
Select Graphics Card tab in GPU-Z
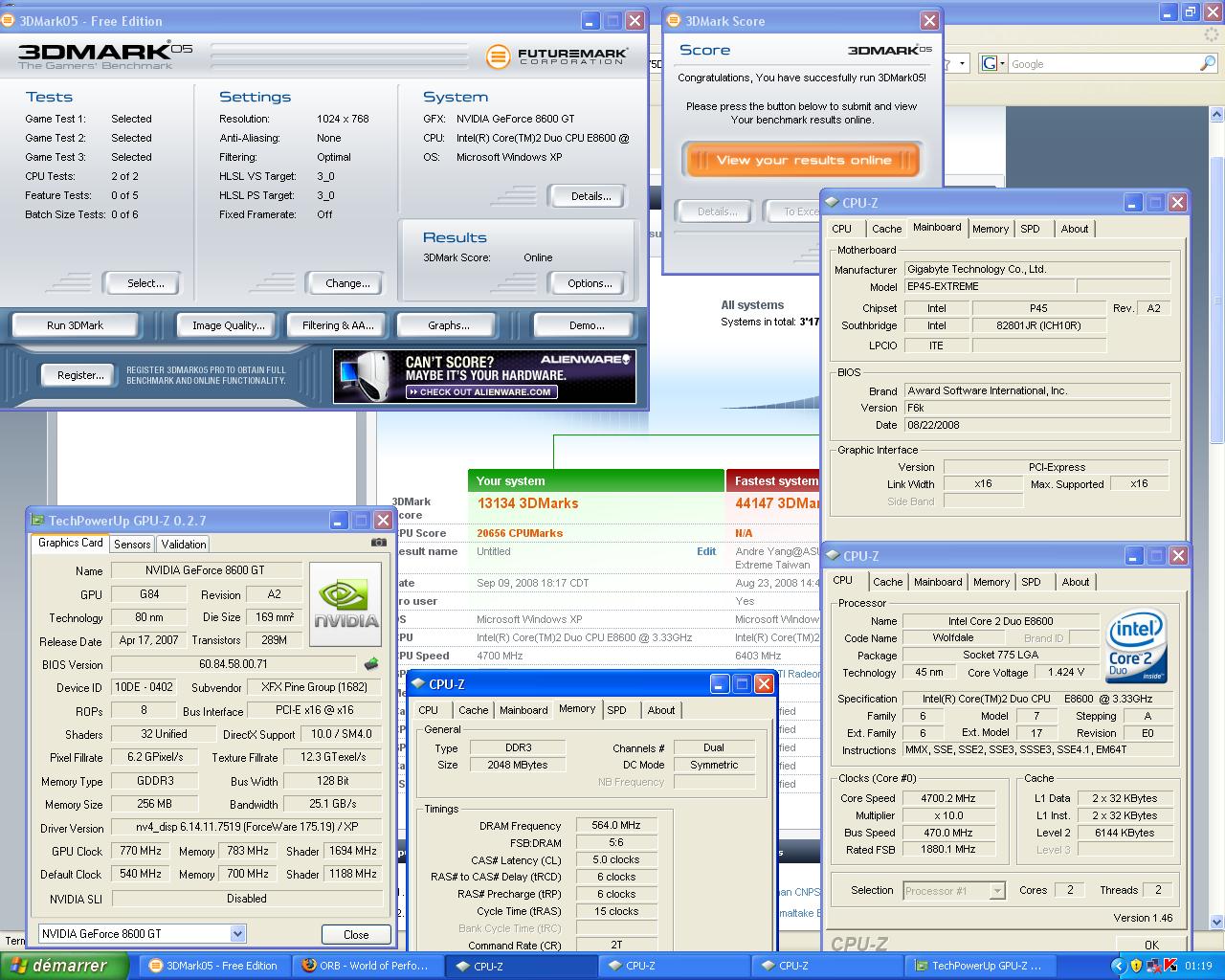pyautogui.click(x=70, y=543)
